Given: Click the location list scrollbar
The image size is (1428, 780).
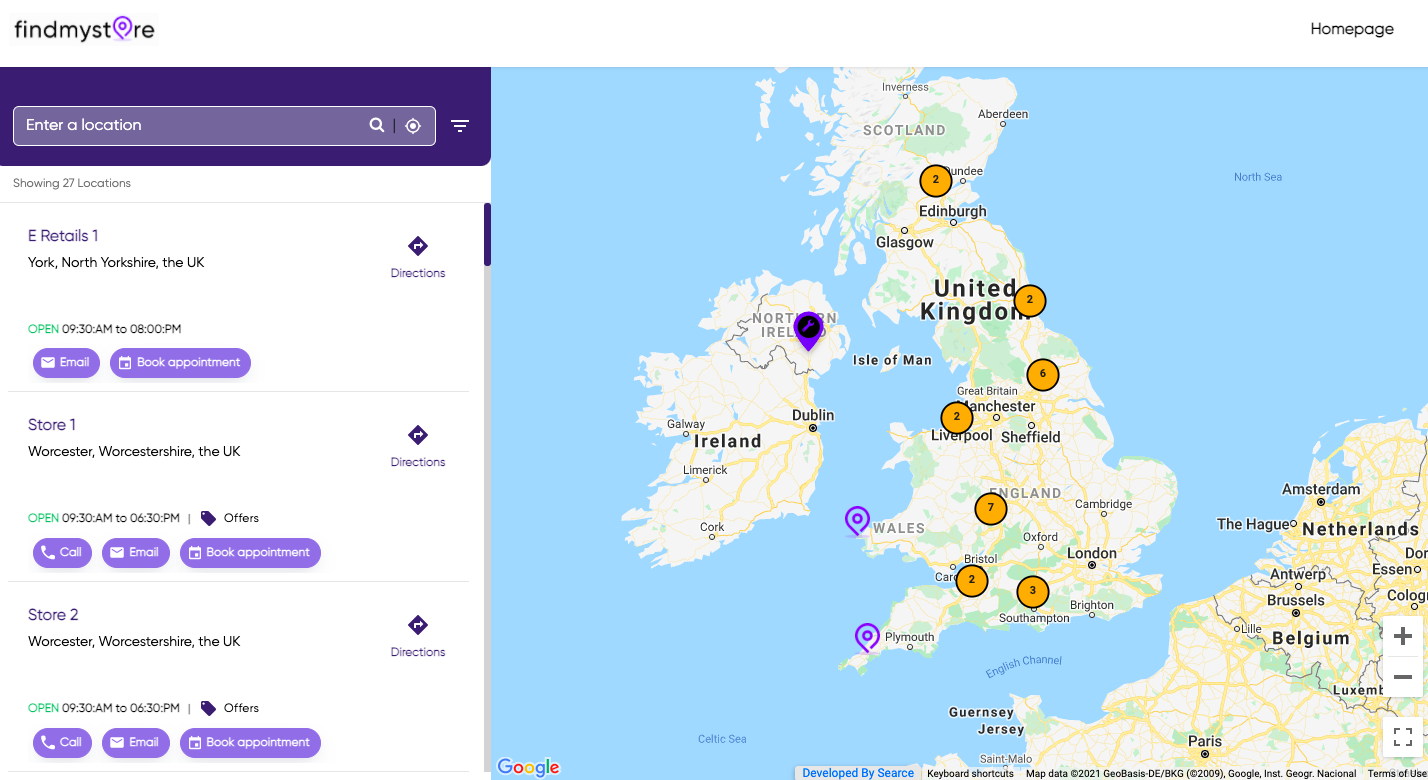Looking at the screenshot, I should (487, 235).
